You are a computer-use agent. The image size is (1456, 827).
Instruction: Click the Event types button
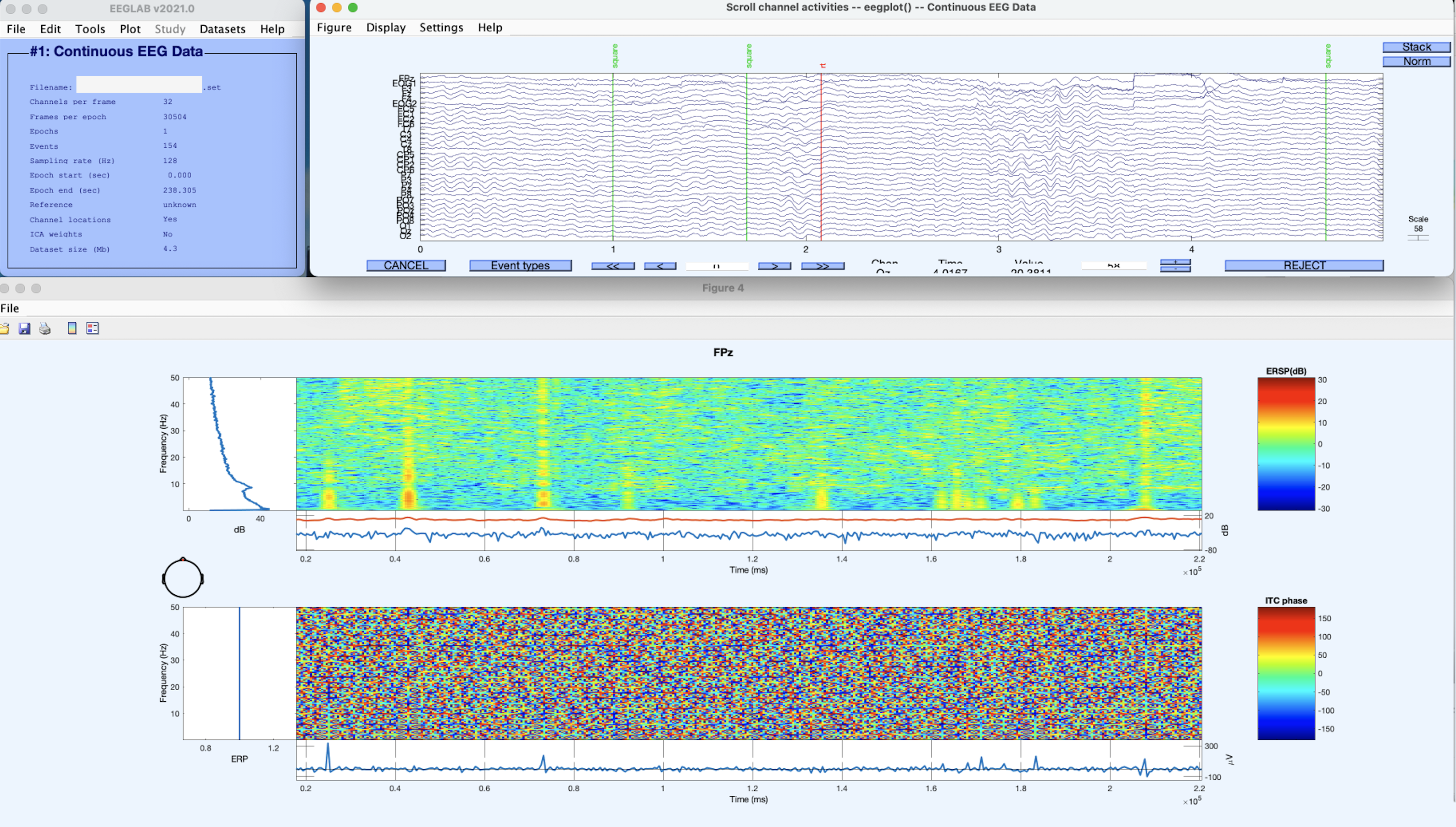(x=520, y=266)
